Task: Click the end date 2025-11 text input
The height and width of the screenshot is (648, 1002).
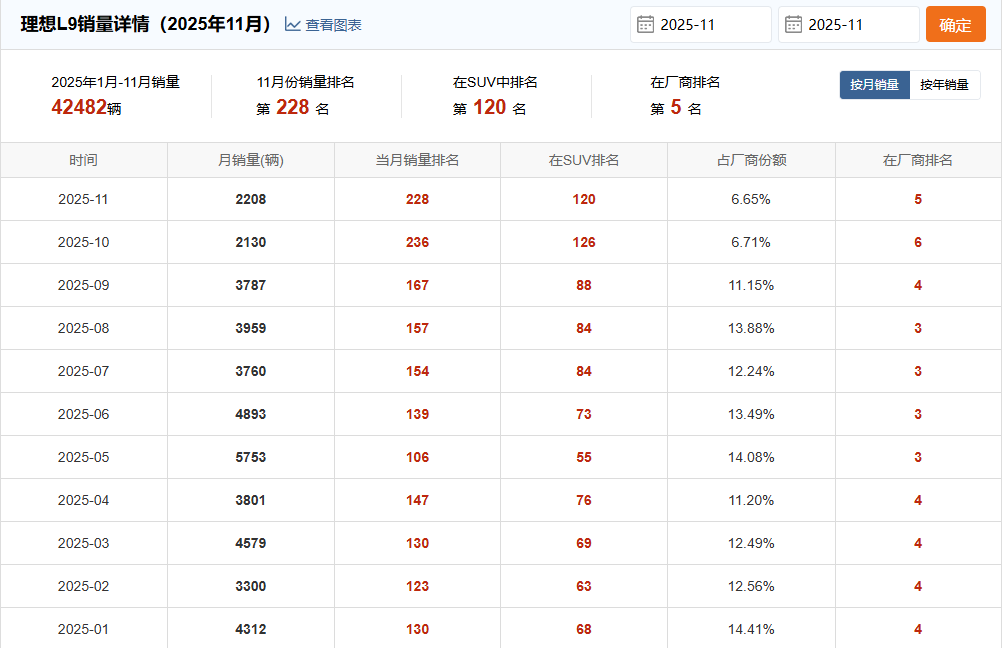Action: point(858,25)
